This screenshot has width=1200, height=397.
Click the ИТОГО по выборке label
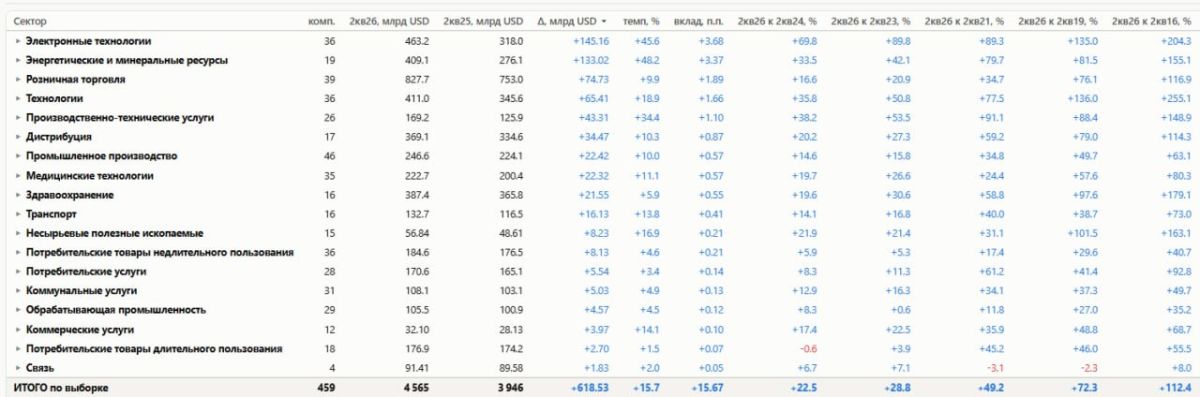coord(60,387)
